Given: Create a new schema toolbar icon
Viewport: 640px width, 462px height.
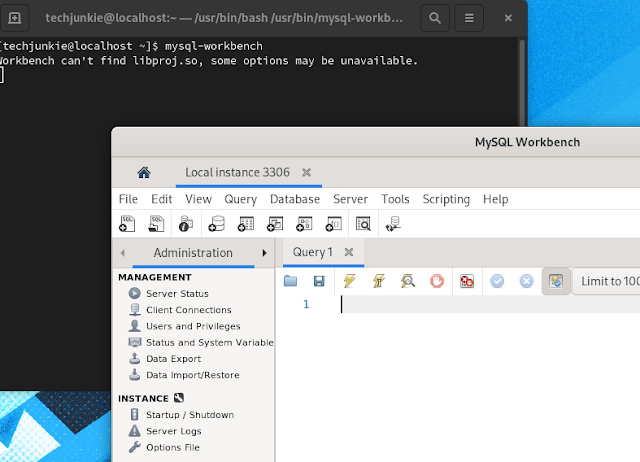Looking at the screenshot, I should [x=217, y=224].
